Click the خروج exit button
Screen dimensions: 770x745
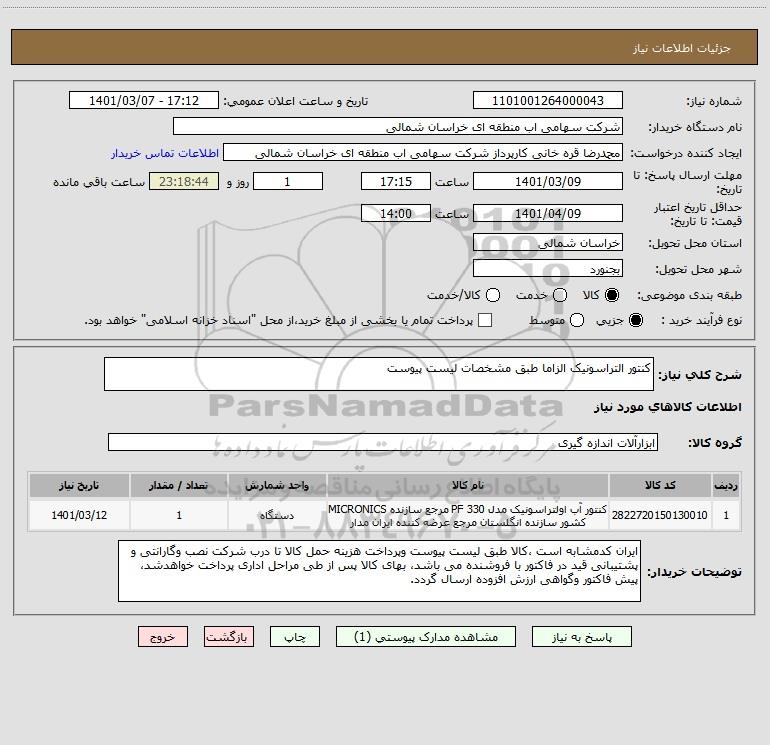[163, 637]
